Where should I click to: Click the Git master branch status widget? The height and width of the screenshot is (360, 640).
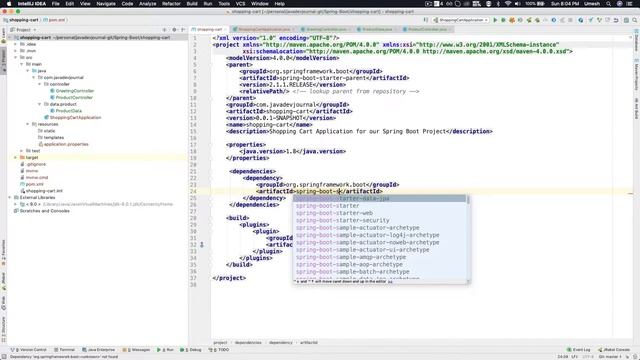point(610,357)
